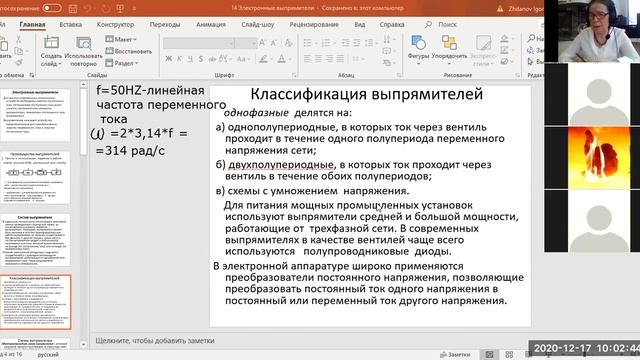Open the Вставка ribbon tab

click(71, 24)
